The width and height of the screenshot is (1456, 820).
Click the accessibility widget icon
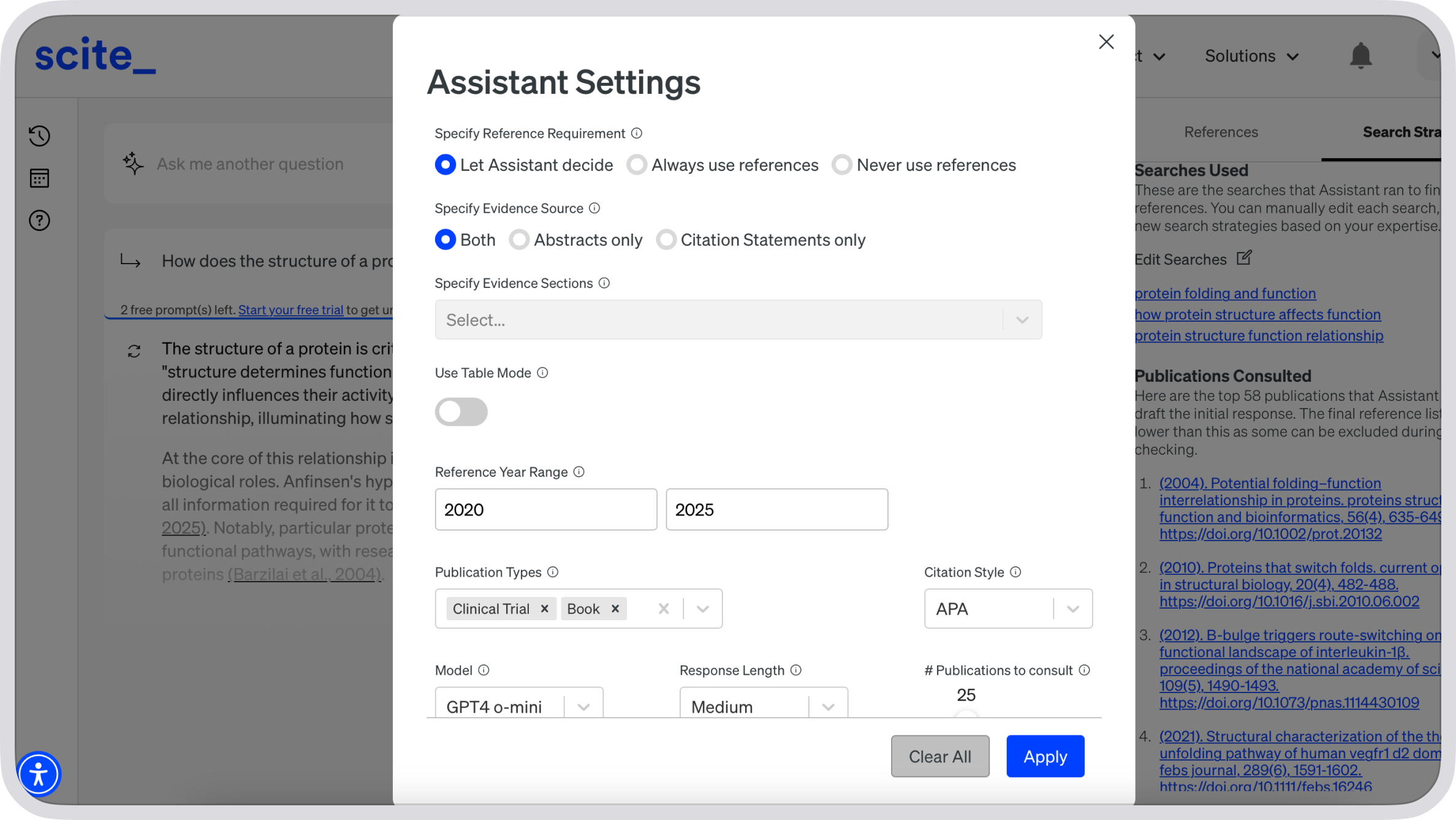click(x=39, y=774)
